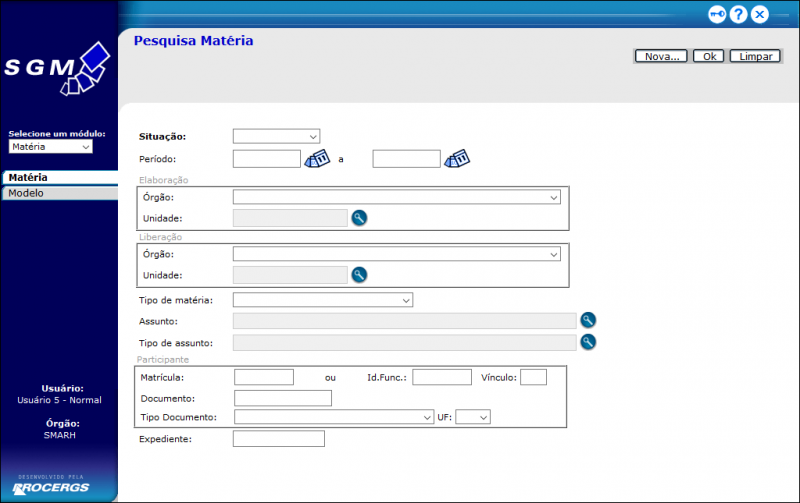Viewport: 800px width, 503px height.
Task: Click the Tipo de assunto text field
Action: 405,343
